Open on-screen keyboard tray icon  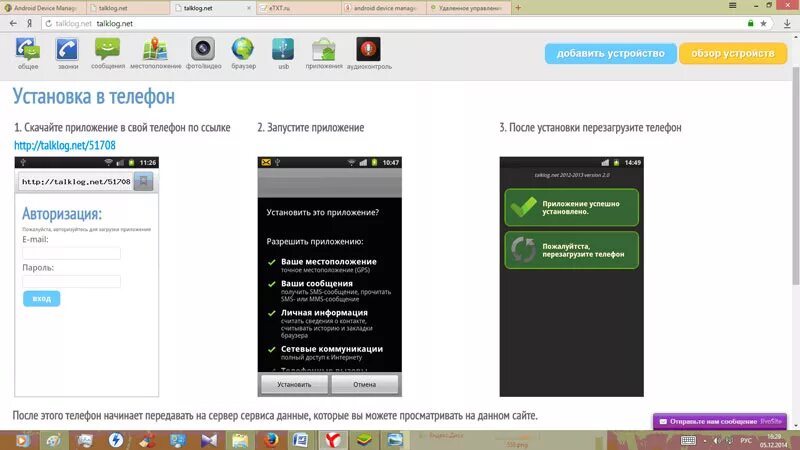coord(688,440)
